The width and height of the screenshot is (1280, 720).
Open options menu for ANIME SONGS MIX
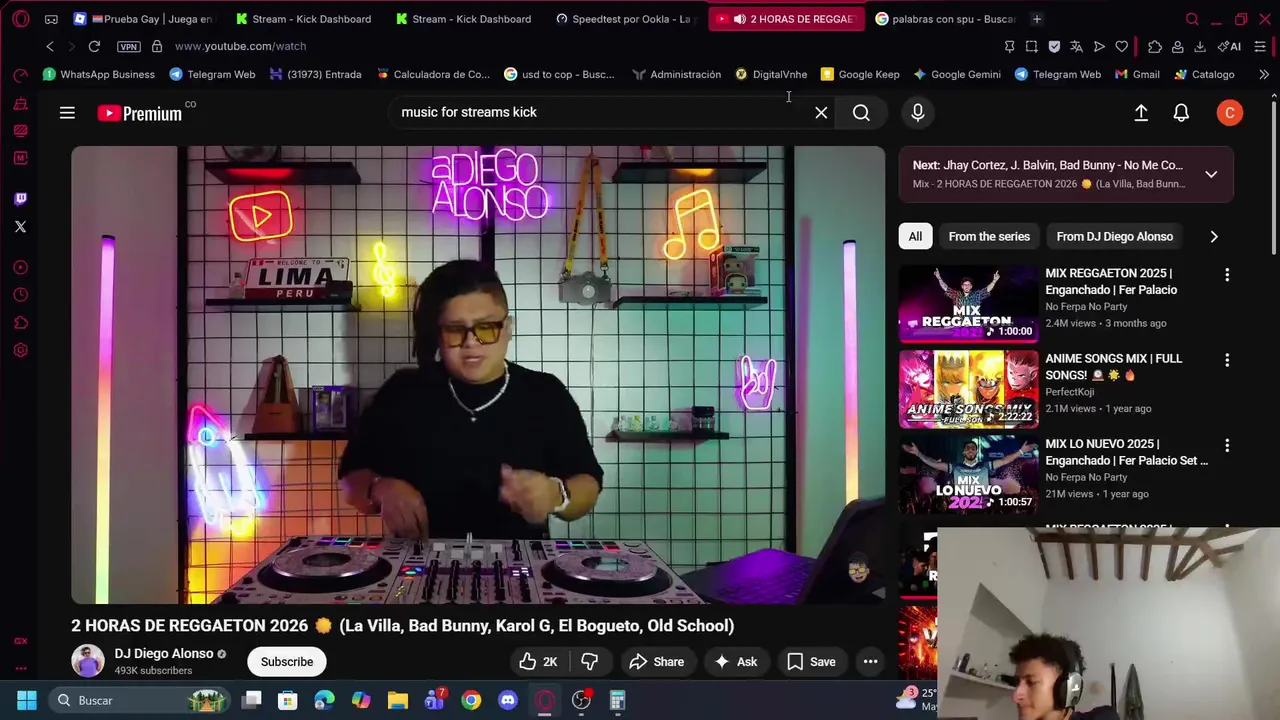pos(1227,360)
